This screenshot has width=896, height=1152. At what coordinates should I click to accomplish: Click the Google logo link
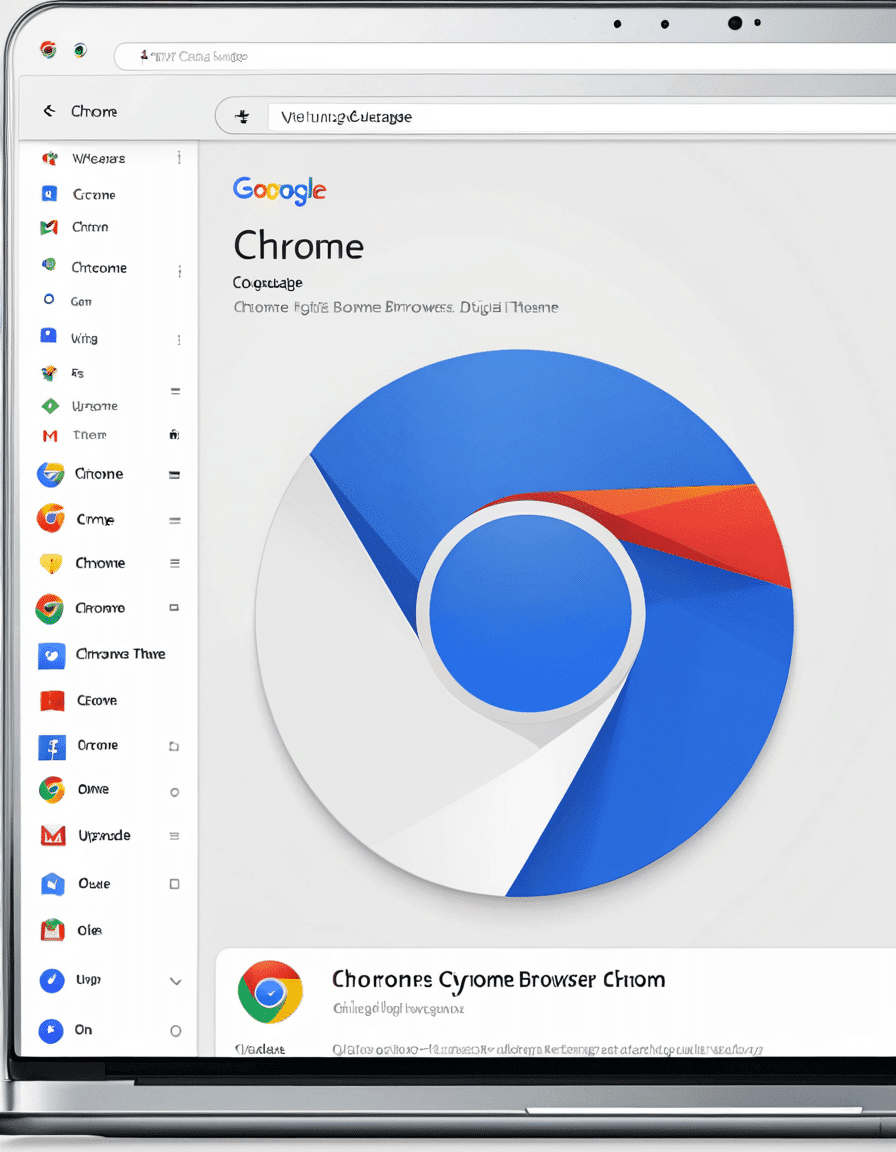coord(280,190)
